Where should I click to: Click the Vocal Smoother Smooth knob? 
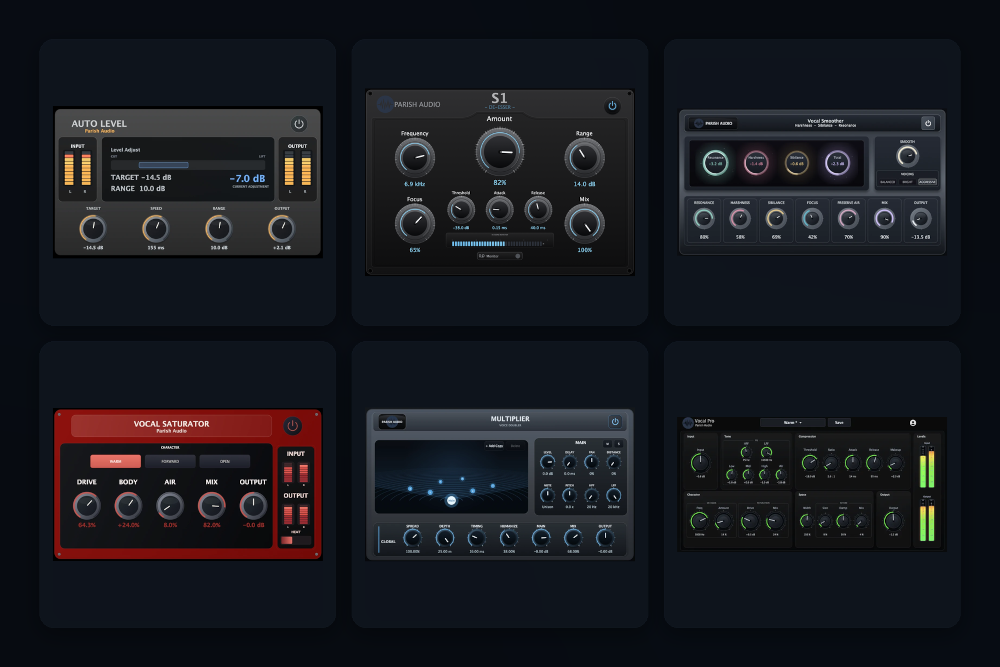pyautogui.click(x=907, y=156)
